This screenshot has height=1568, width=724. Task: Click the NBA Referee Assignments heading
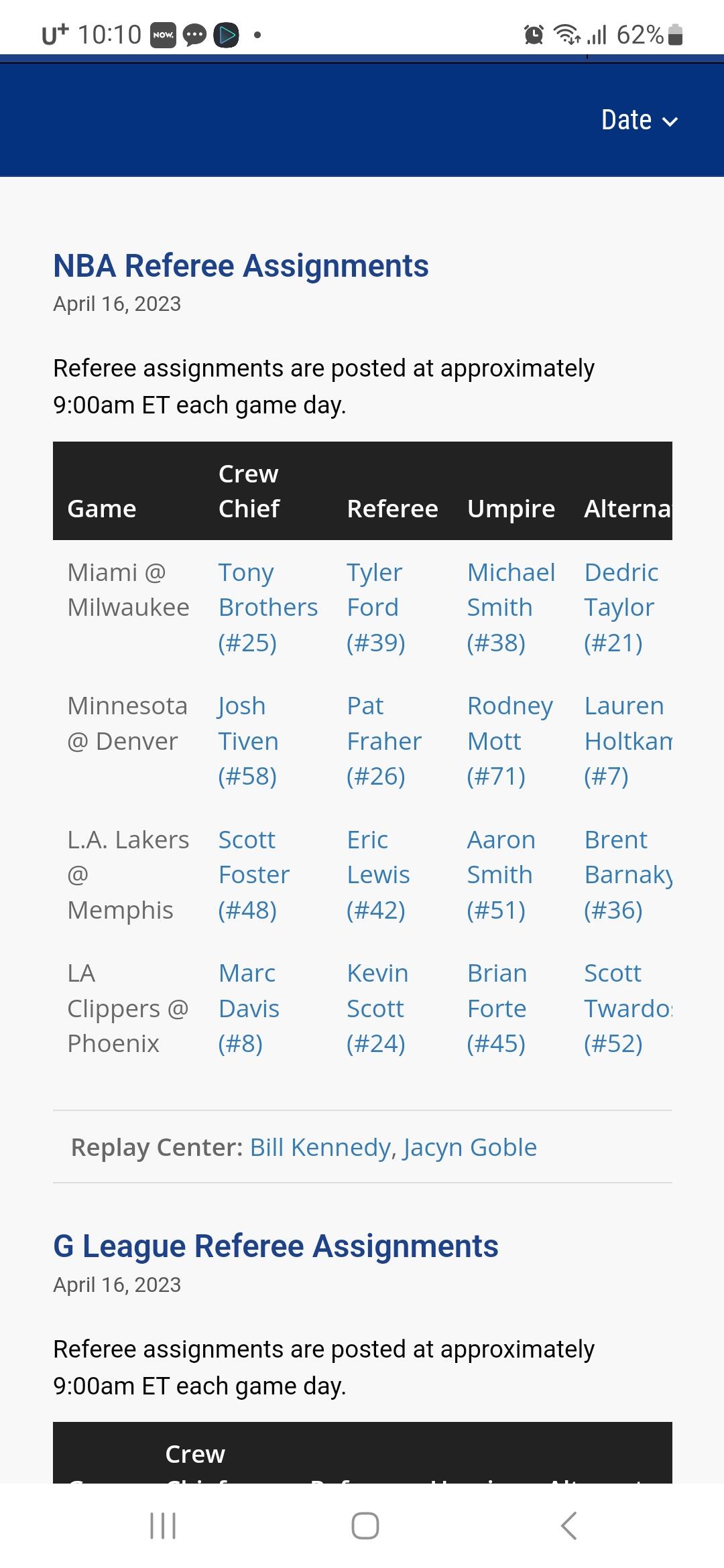click(241, 266)
